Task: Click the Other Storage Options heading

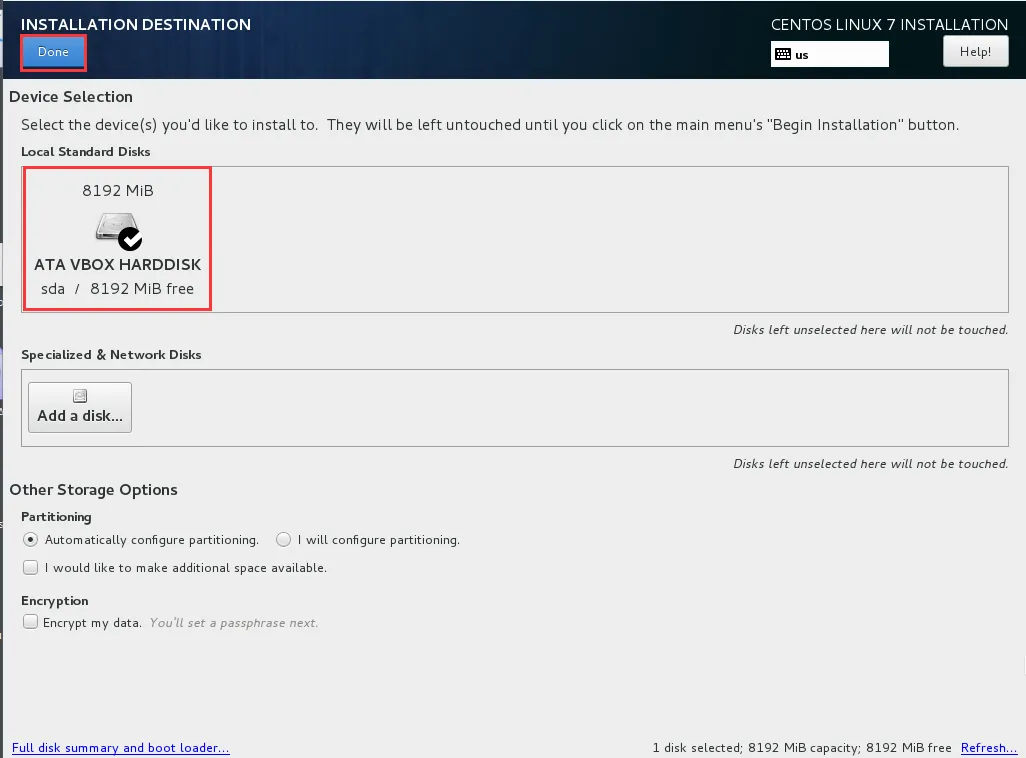Action: tap(93, 490)
